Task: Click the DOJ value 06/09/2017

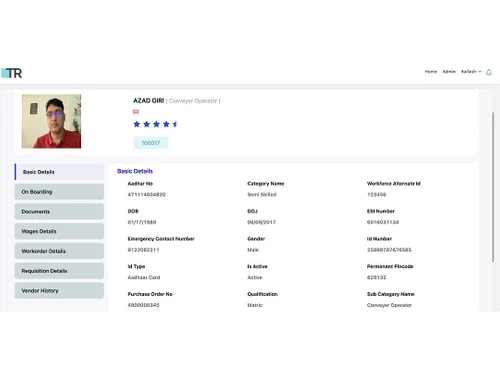Action: 262,222
